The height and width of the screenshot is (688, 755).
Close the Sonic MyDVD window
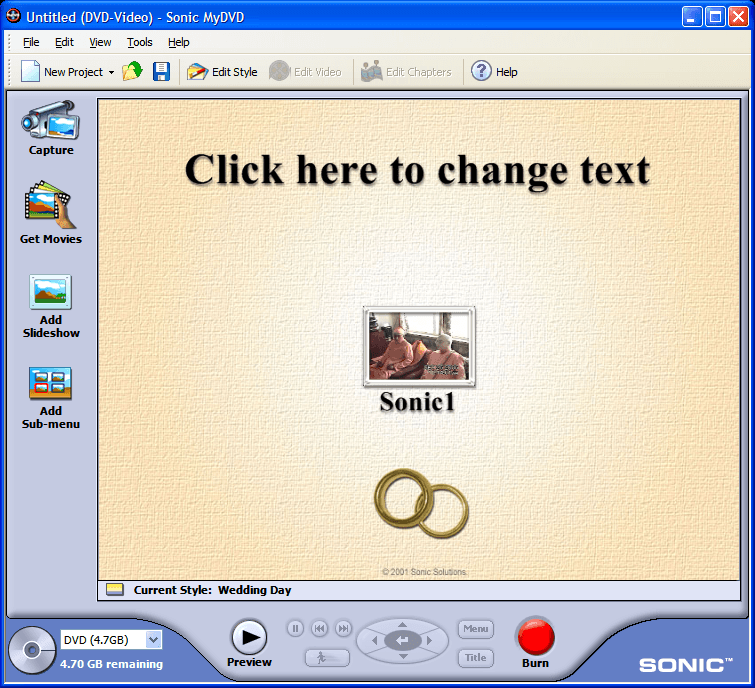coord(738,17)
